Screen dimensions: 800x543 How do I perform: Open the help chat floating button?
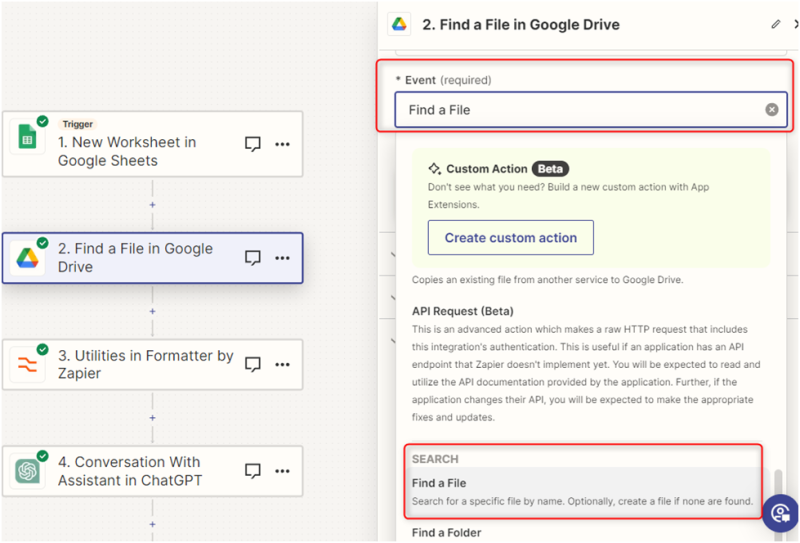click(x=779, y=514)
